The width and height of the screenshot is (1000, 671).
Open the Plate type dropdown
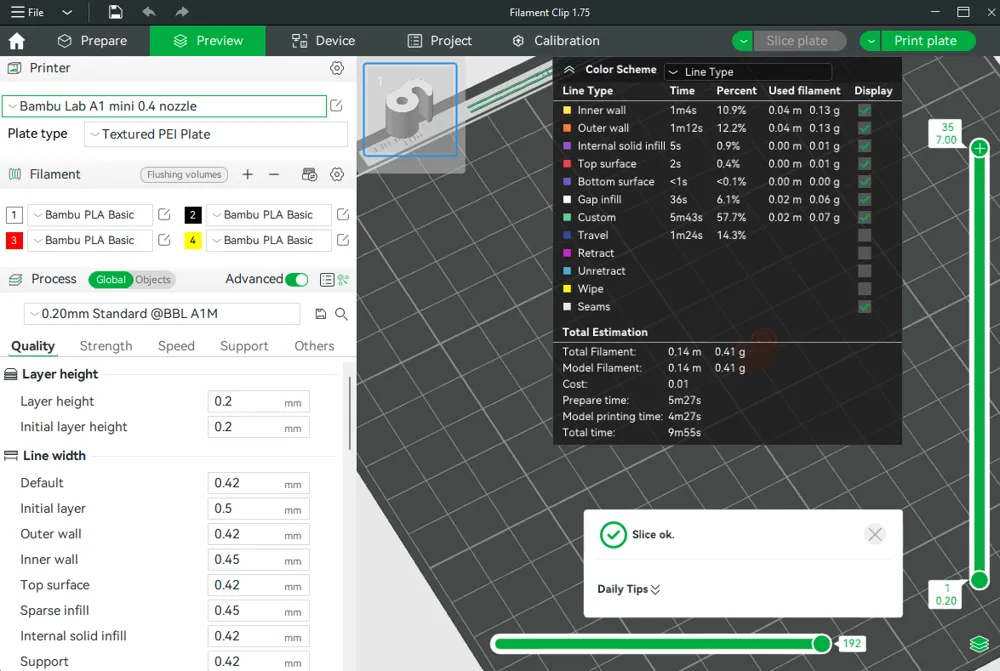[216, 134]
